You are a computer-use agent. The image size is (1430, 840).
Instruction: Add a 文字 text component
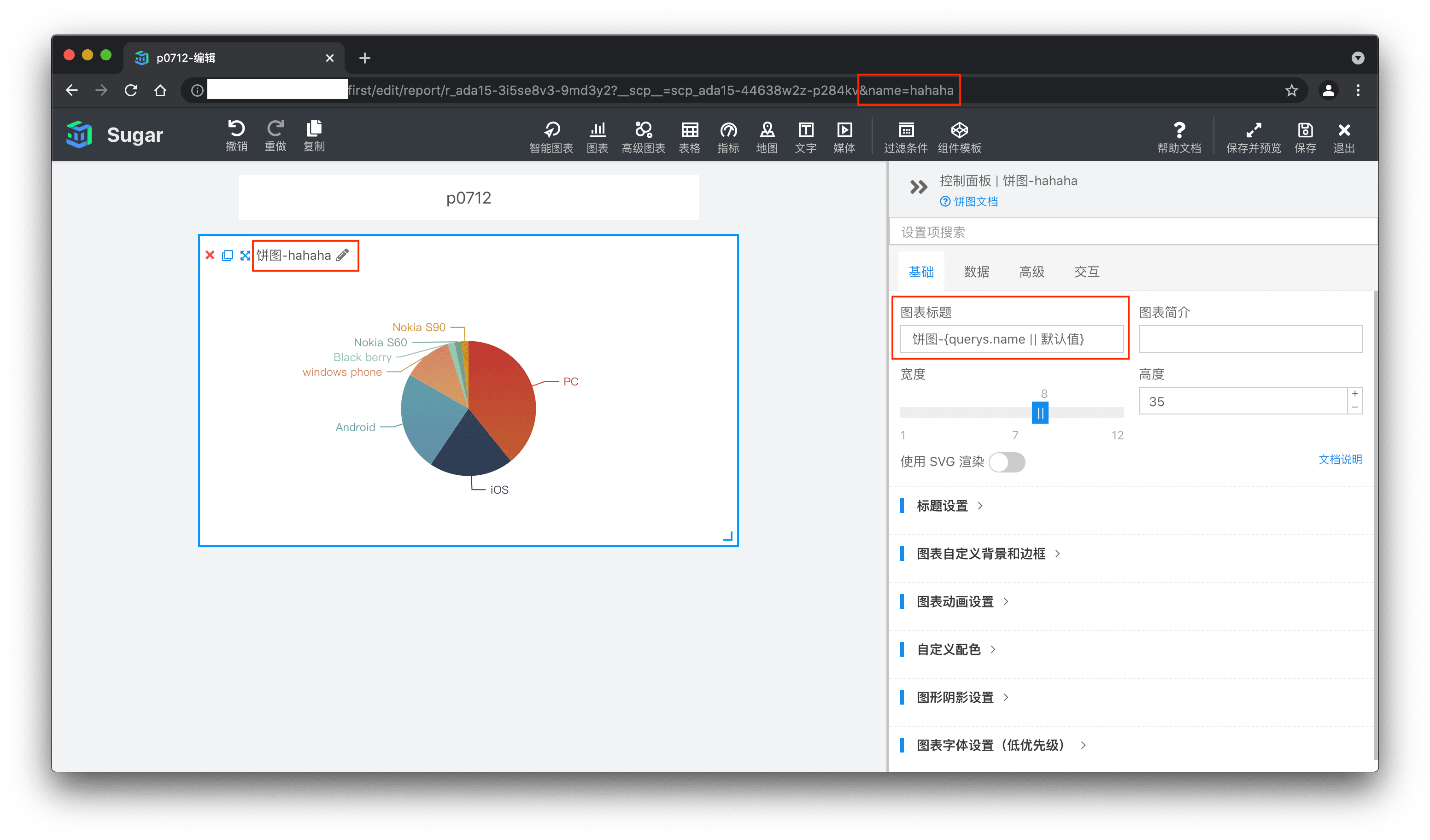point(805,137)
